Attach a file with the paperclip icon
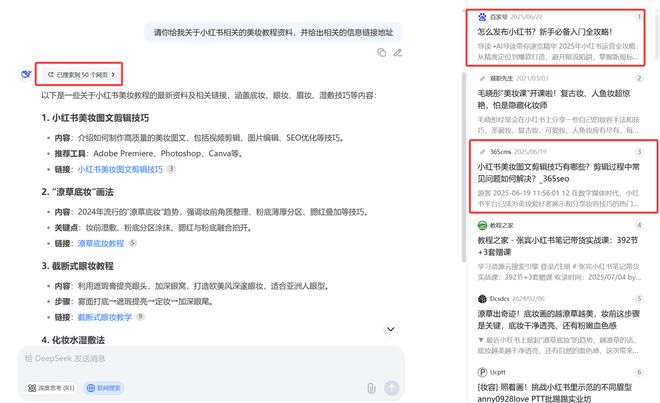The height and width of the screenshot is (403, 660). point(371,388)
